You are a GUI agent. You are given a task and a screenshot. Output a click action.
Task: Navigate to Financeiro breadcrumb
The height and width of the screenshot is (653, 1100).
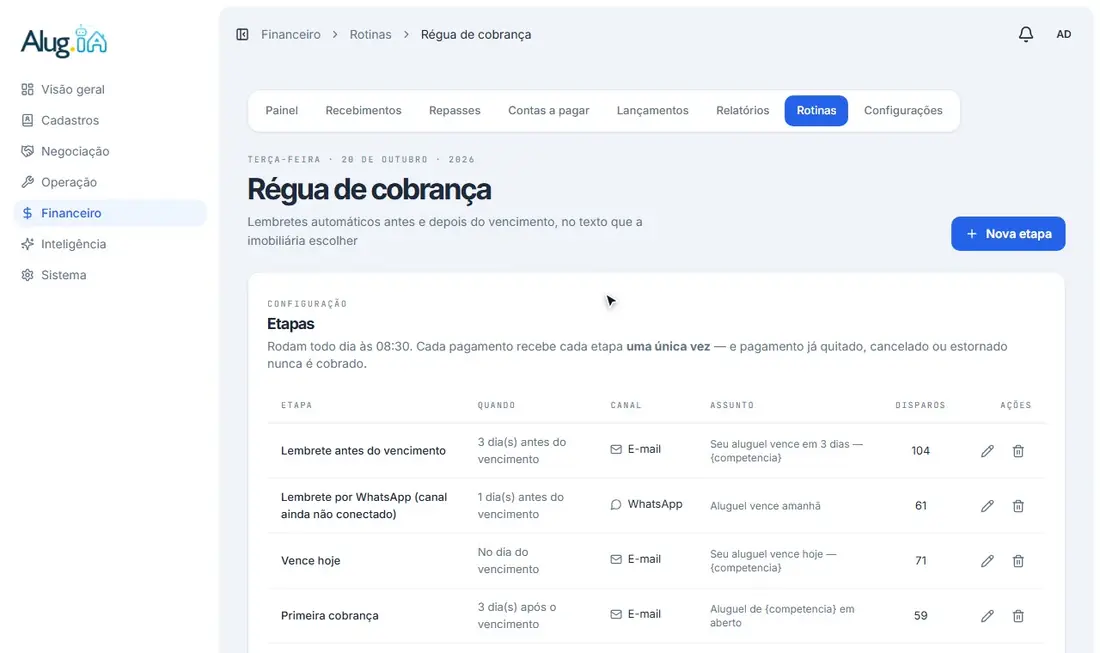(x=290, y=34)
